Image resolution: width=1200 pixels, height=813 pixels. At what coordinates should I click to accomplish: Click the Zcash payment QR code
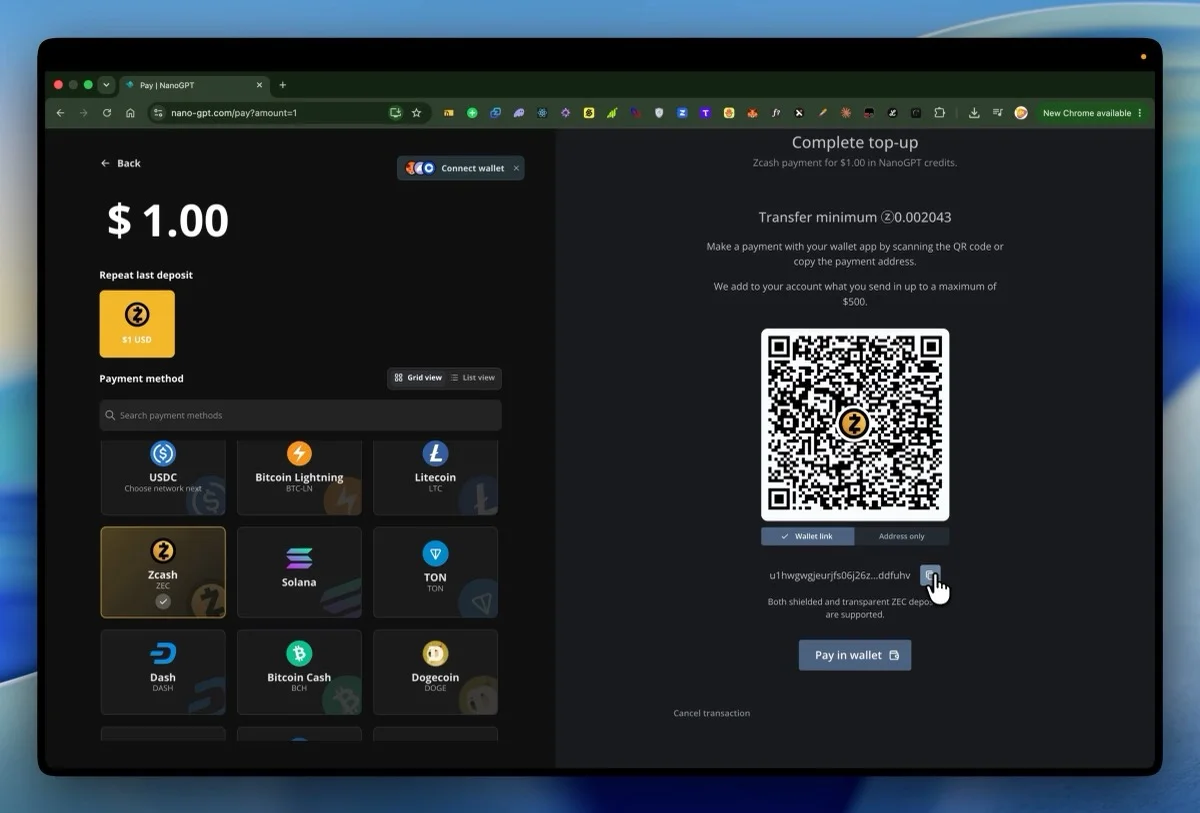pyautogui.click(x=855, y=424)
